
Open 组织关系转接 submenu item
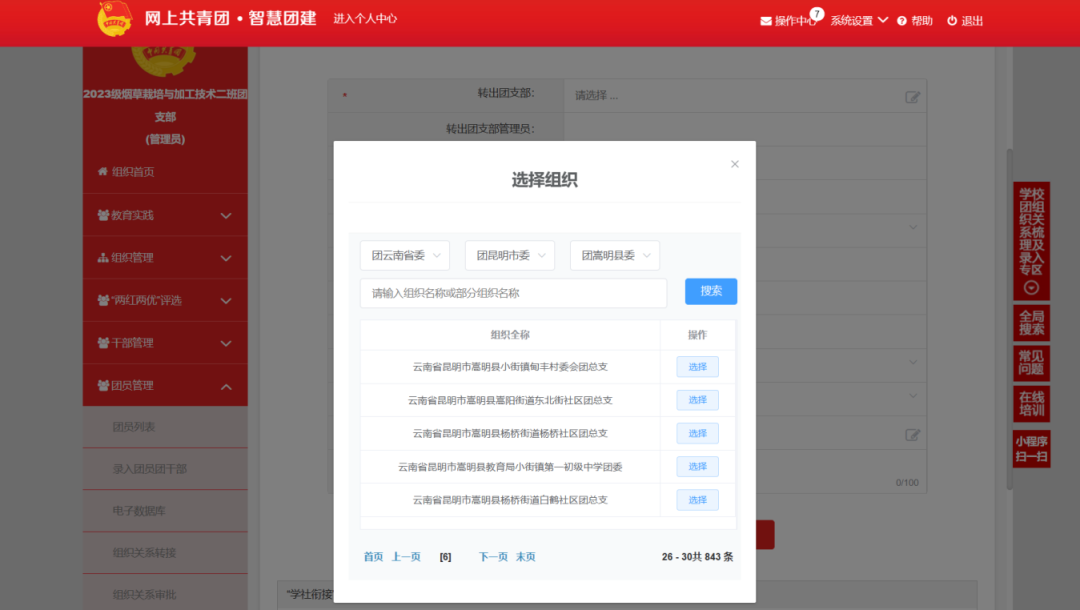coord(165,553)
